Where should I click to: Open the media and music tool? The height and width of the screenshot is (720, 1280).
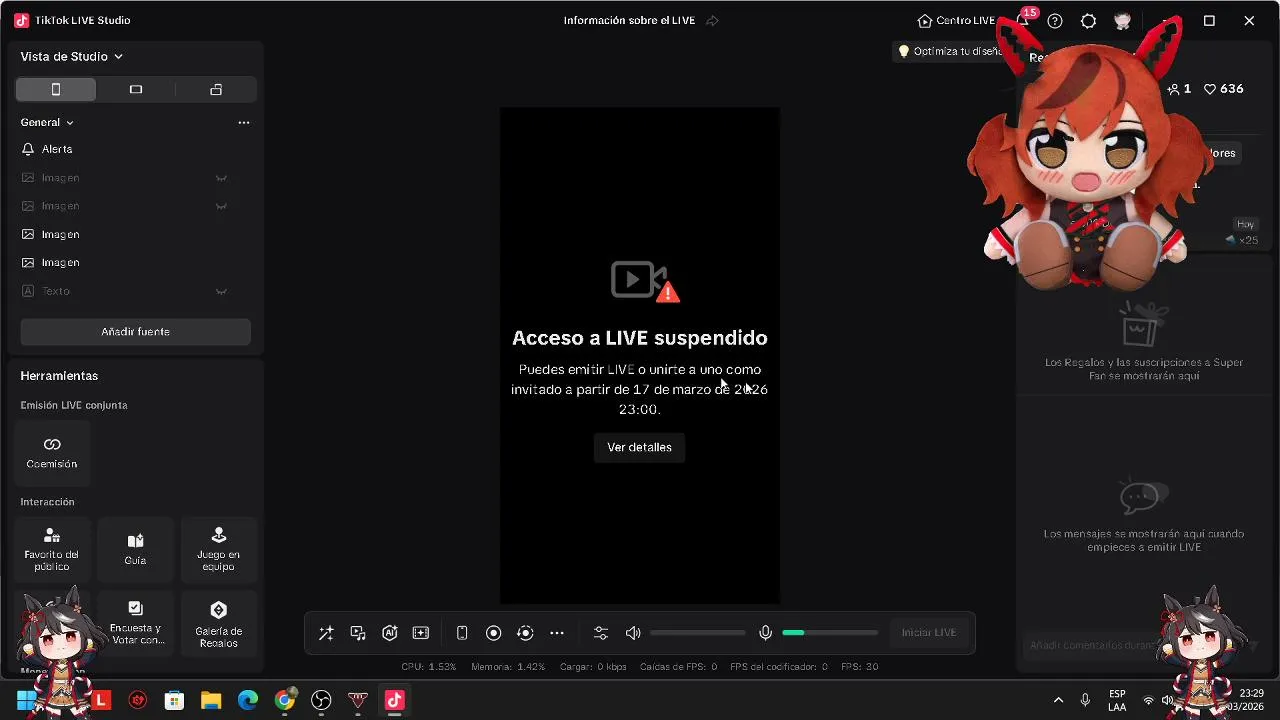[358, 633]
